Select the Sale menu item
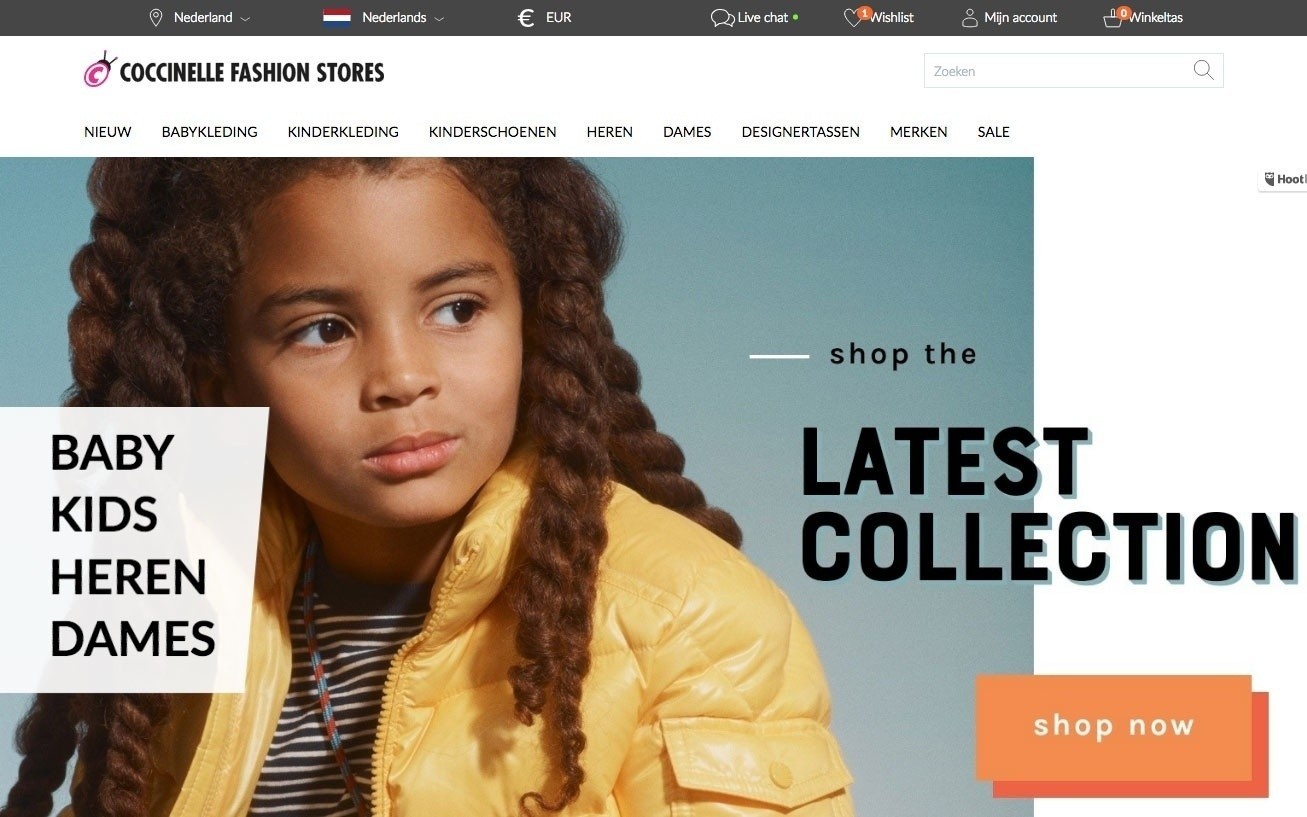Viewport: 1307px width, 817px height. (993, 132)
